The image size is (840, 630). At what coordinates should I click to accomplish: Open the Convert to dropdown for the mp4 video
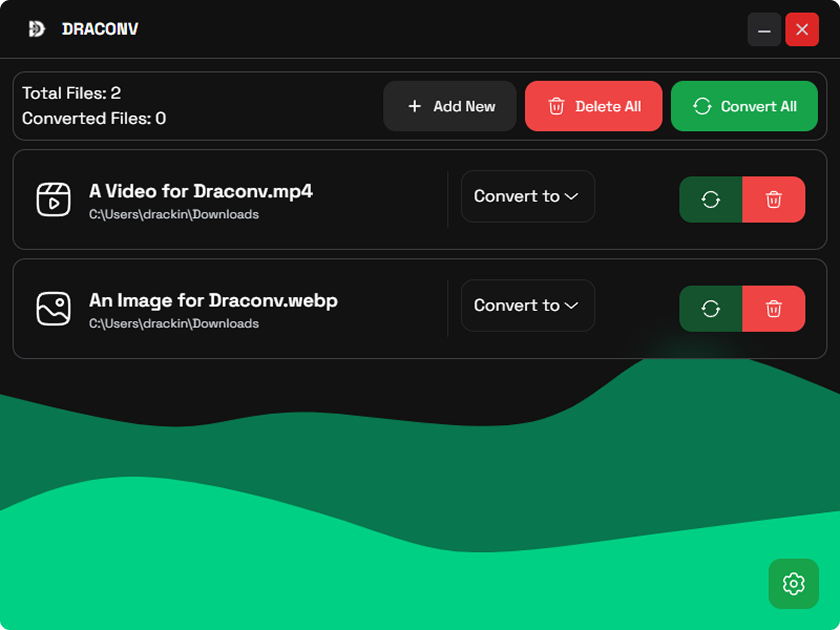pos(527,196)
